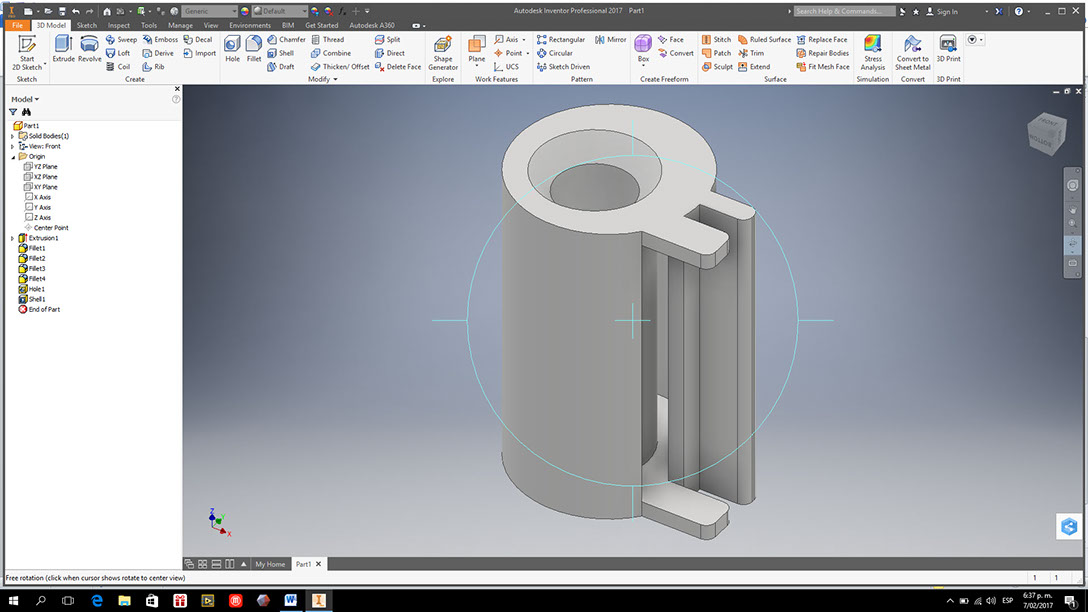Switch to the Inspect ribbon tab
This screenshot has height=612, width=1088.
(119, 25)
